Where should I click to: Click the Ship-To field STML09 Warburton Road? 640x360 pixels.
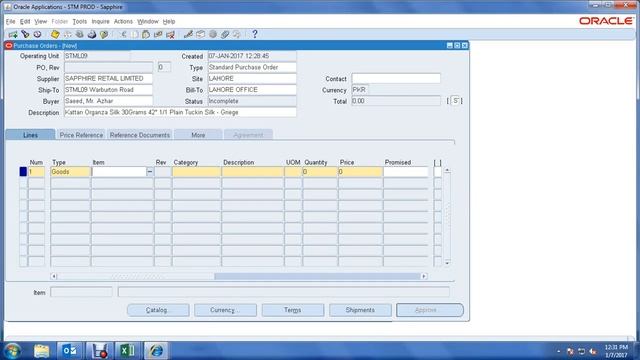point(108,90)
